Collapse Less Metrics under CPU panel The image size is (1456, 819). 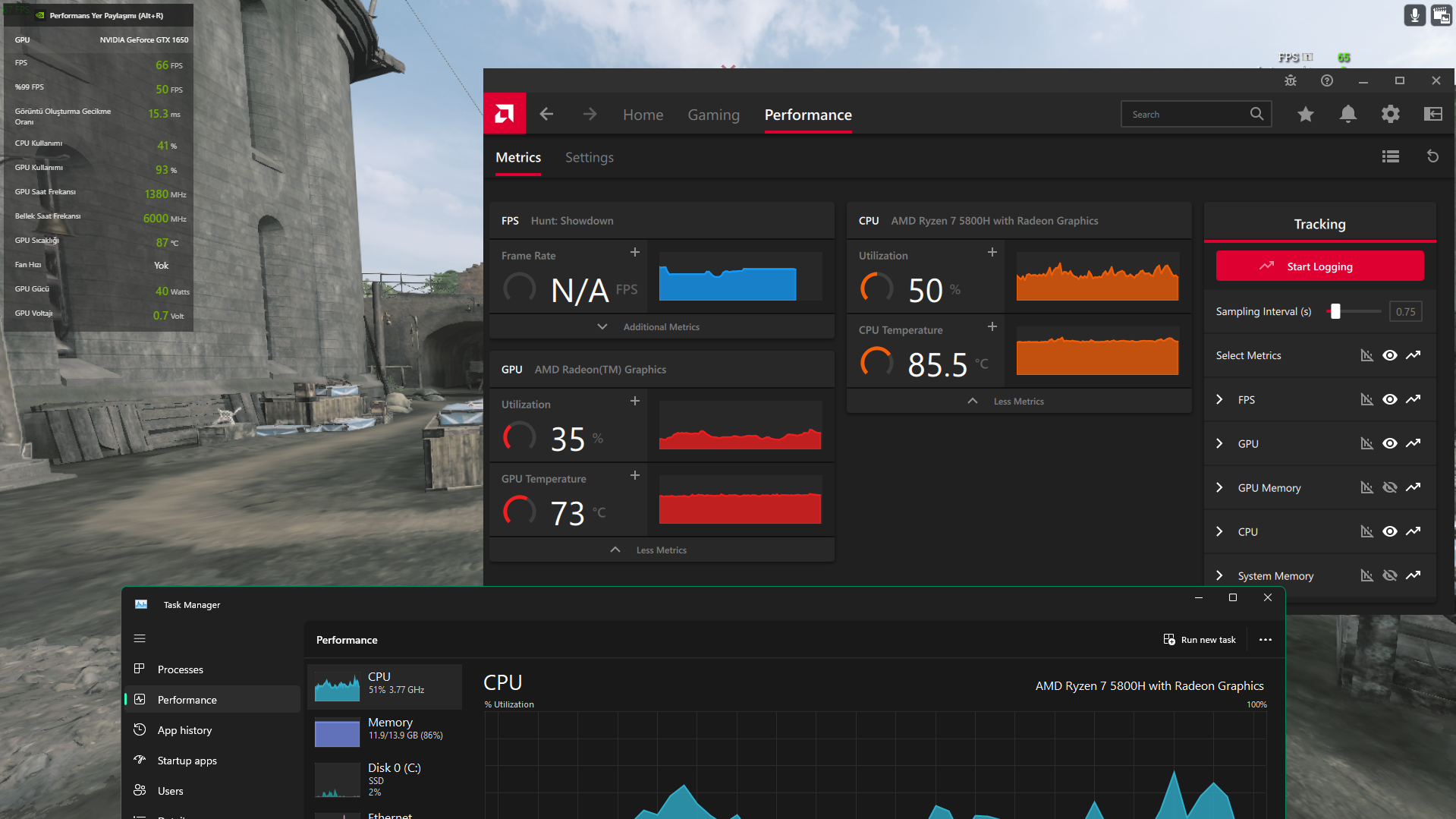pyautogui.click(x=1019, y=401)
